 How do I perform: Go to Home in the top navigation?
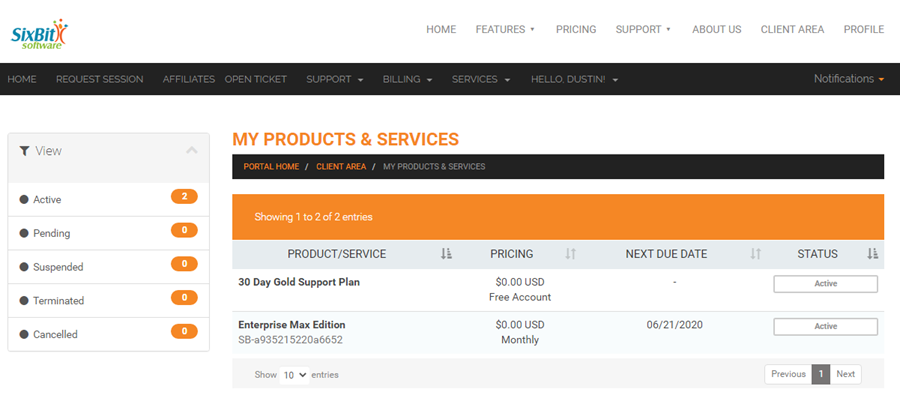[441, 29]
